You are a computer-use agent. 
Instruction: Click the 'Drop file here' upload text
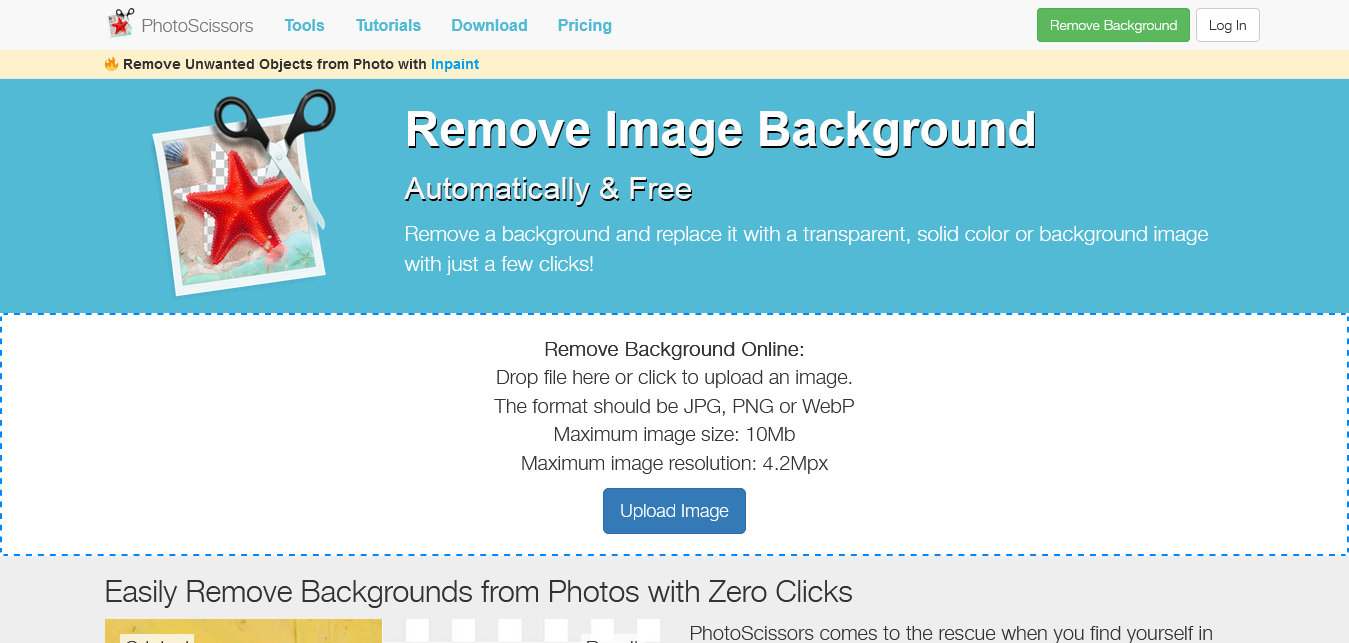[674, 378]
